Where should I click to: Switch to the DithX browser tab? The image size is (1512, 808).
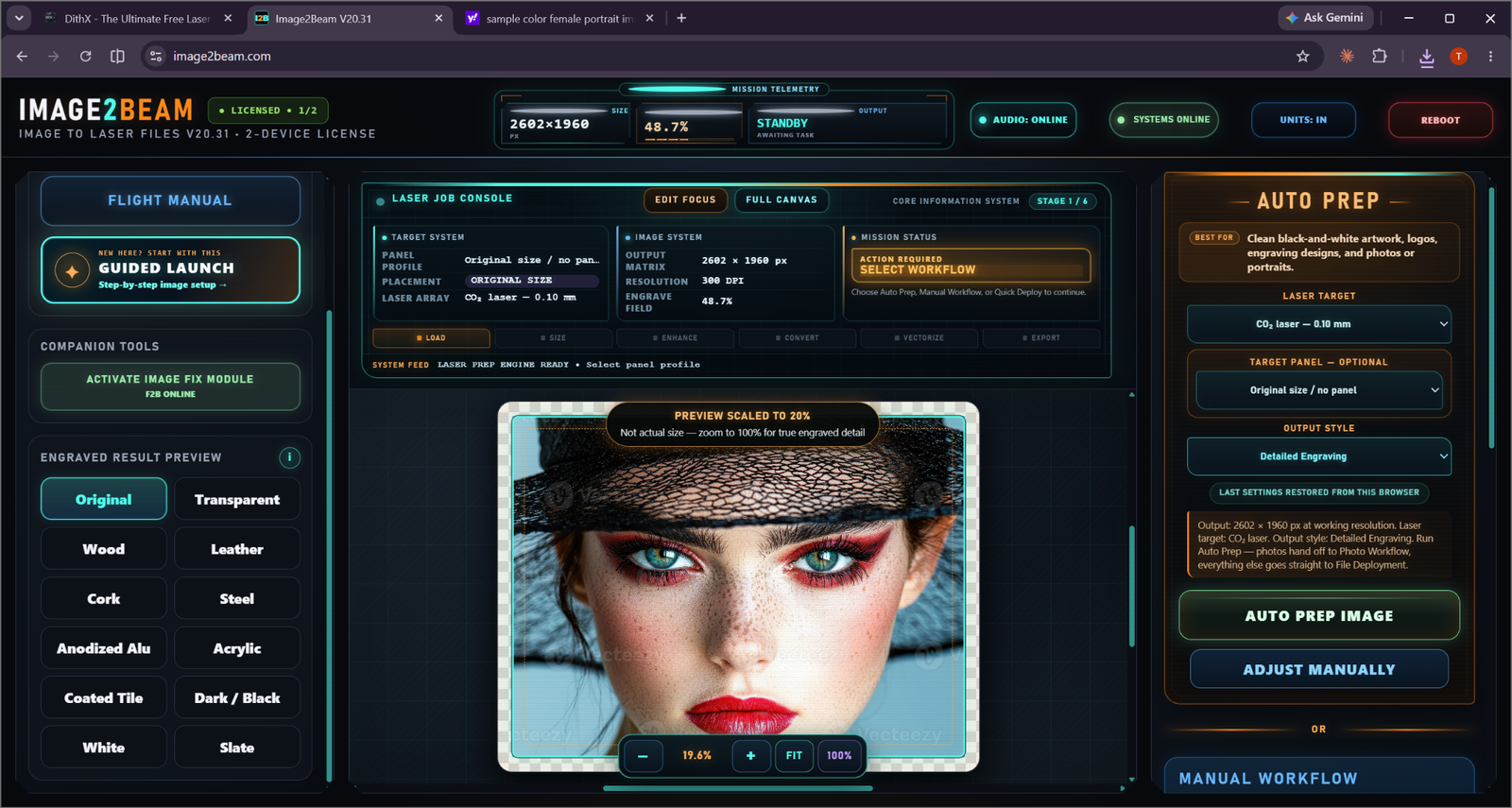point(137,18)
